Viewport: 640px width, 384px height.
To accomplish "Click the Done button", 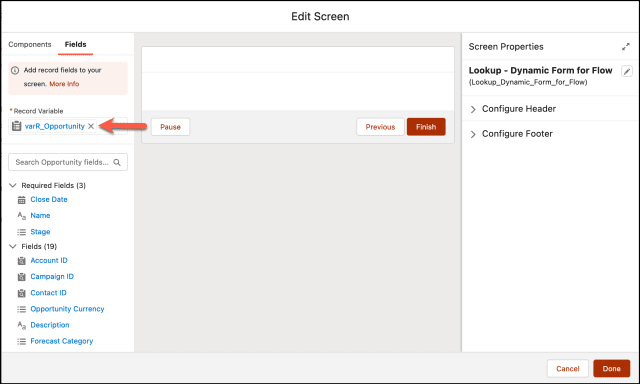I will [611, 368].
